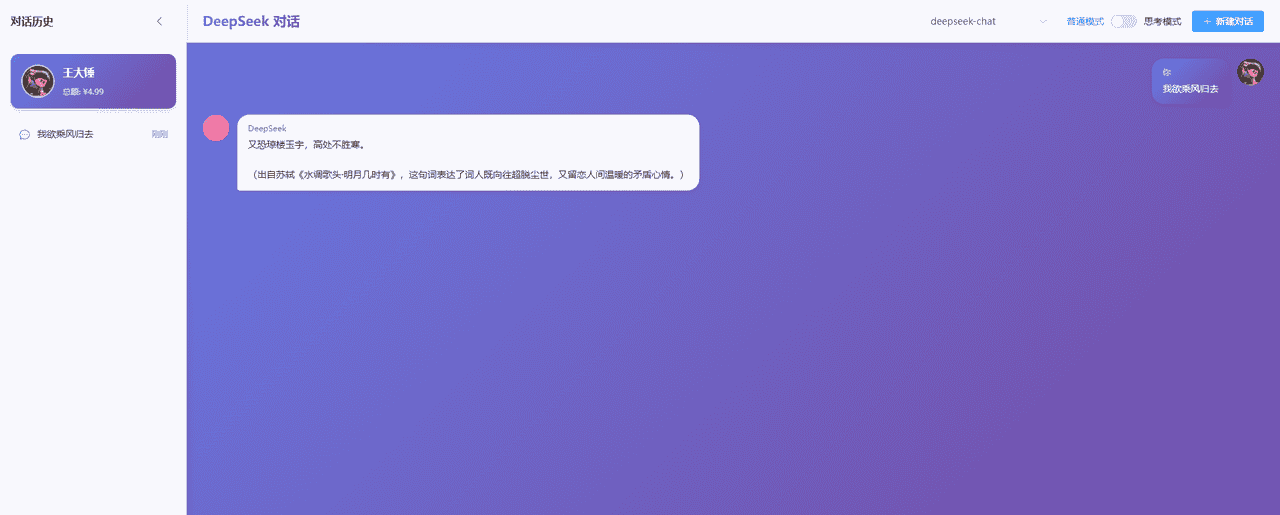Click the user message bubble 我欲乘风归去
The image size is (1280, 515).
(1189, 81)
